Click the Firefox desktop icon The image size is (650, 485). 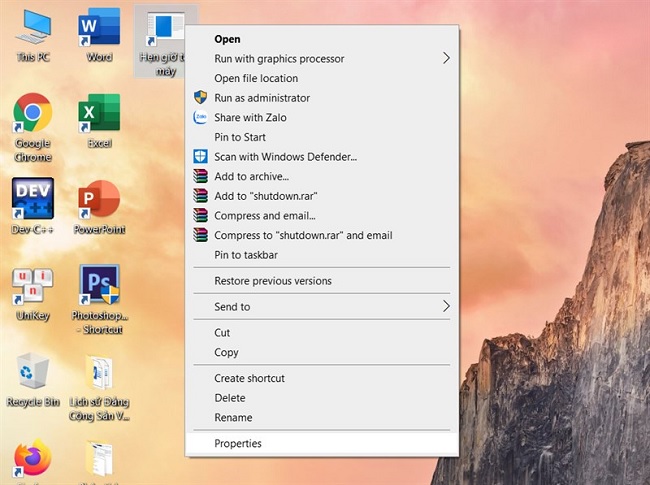(x=32, y=460)
